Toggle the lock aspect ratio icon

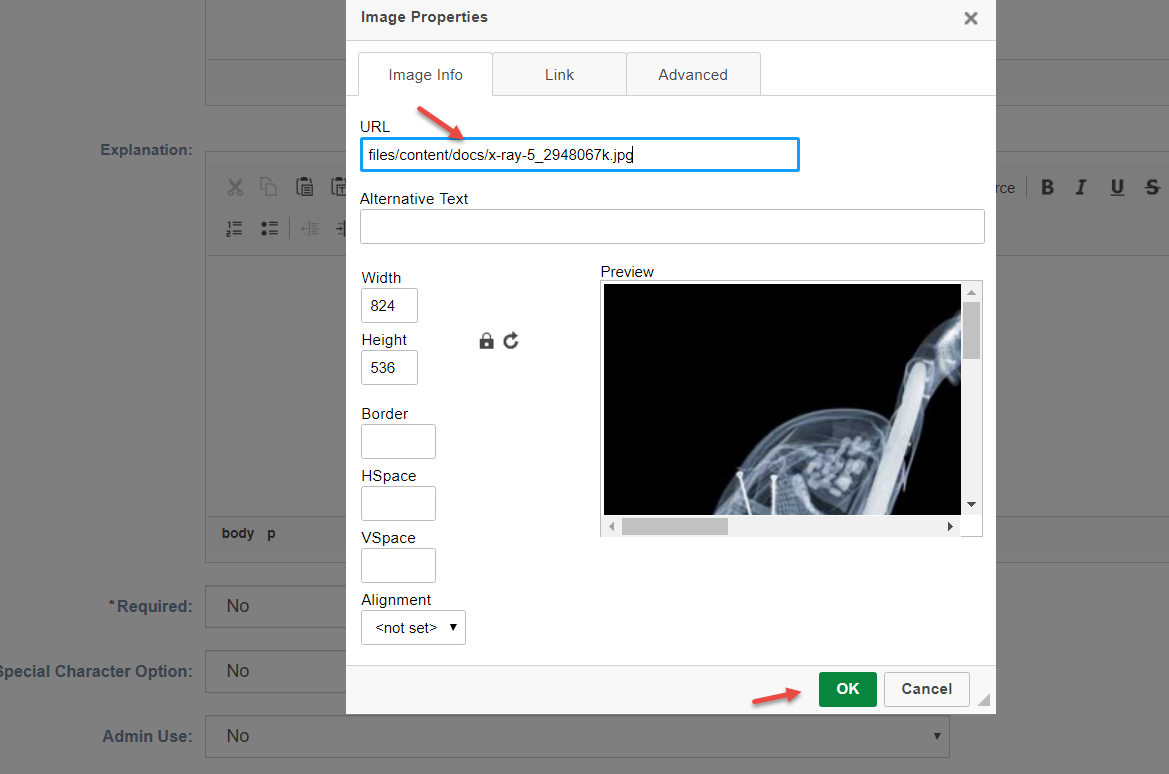coord(487,341)
